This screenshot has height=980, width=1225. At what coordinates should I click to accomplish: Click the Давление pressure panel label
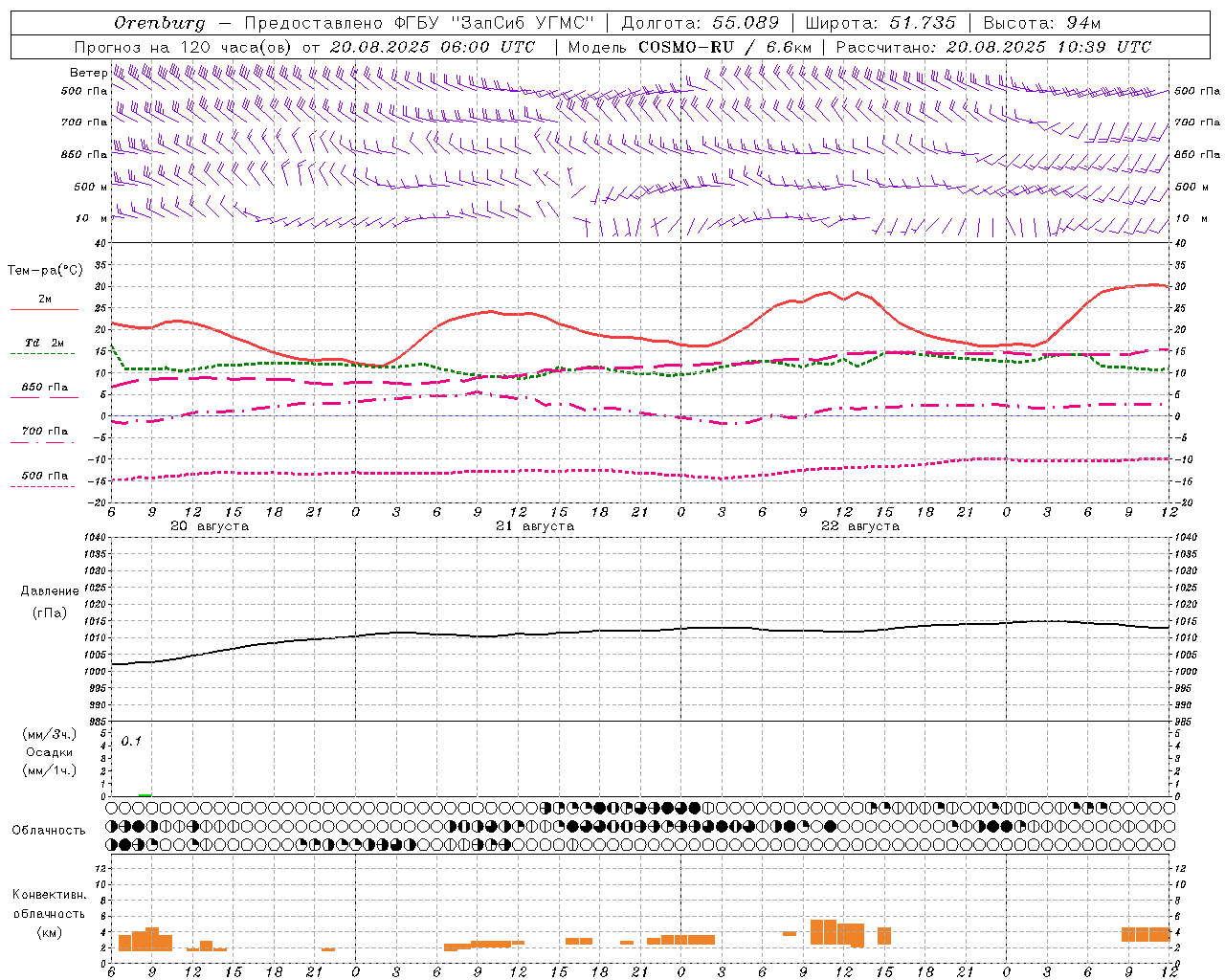(x=50, y=591)
